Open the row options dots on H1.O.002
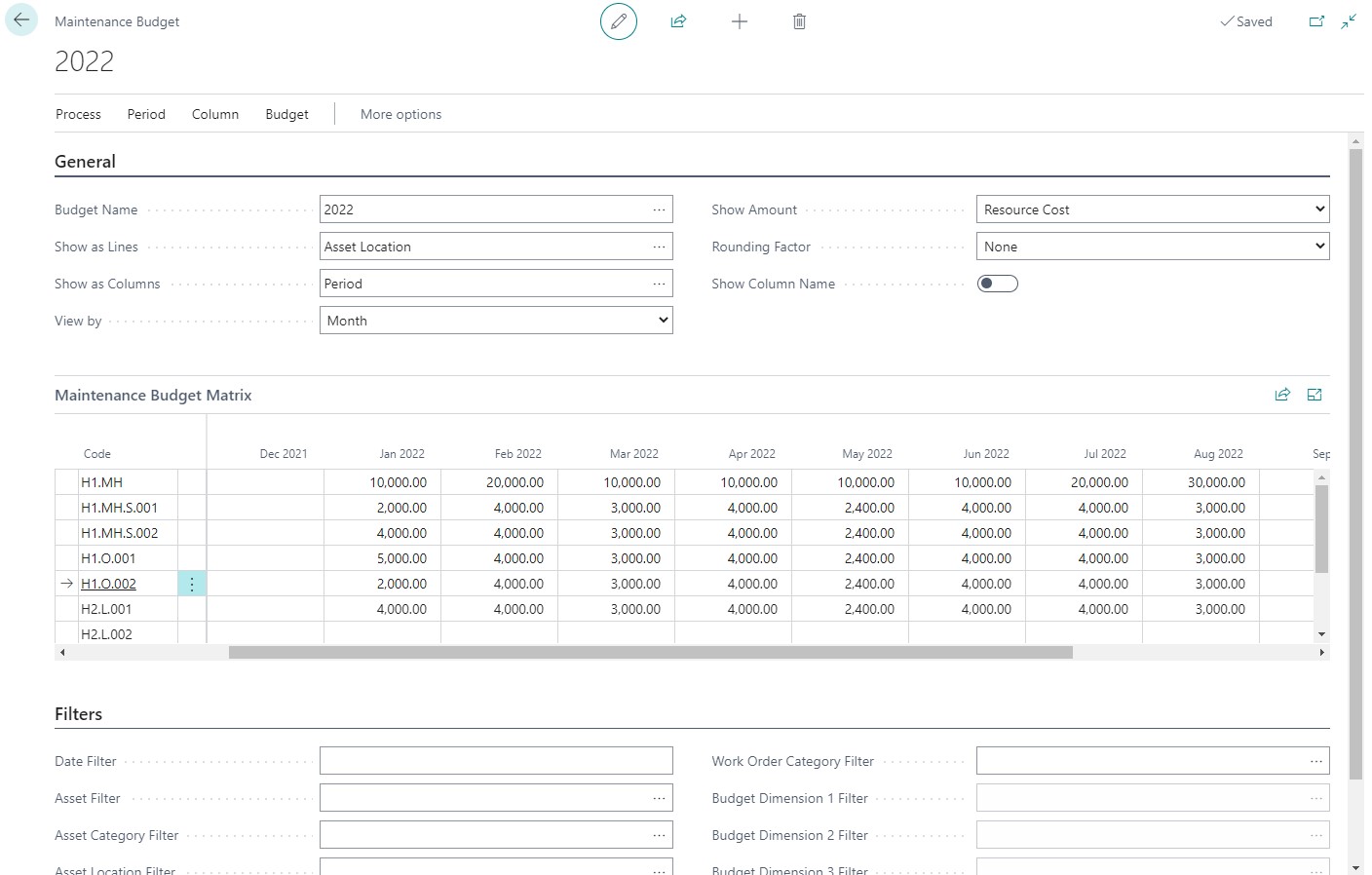The width and height of the screenshot is (1372, 875). coord(192,584)
